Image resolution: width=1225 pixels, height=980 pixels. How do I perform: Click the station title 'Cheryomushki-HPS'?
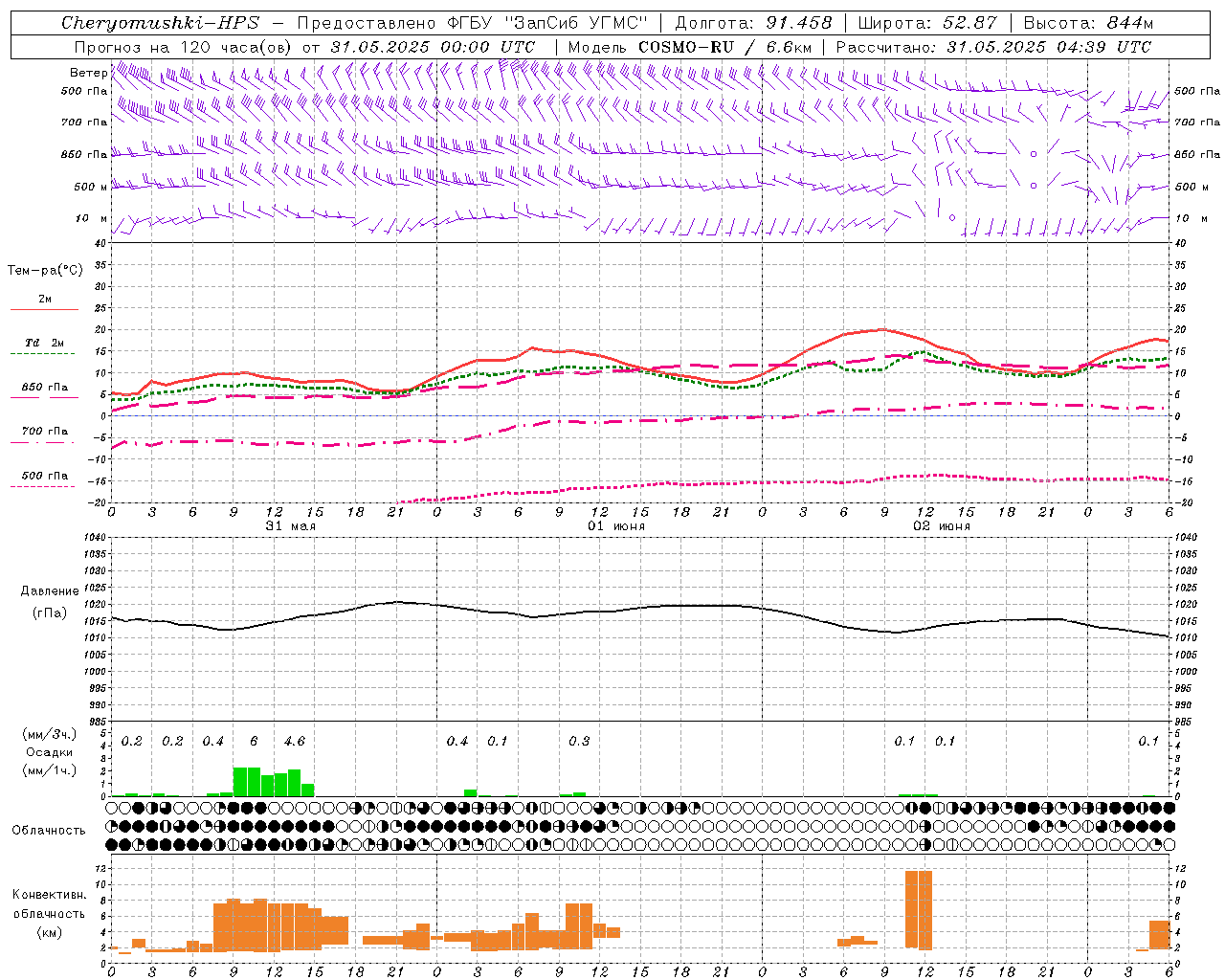[160, 23]
